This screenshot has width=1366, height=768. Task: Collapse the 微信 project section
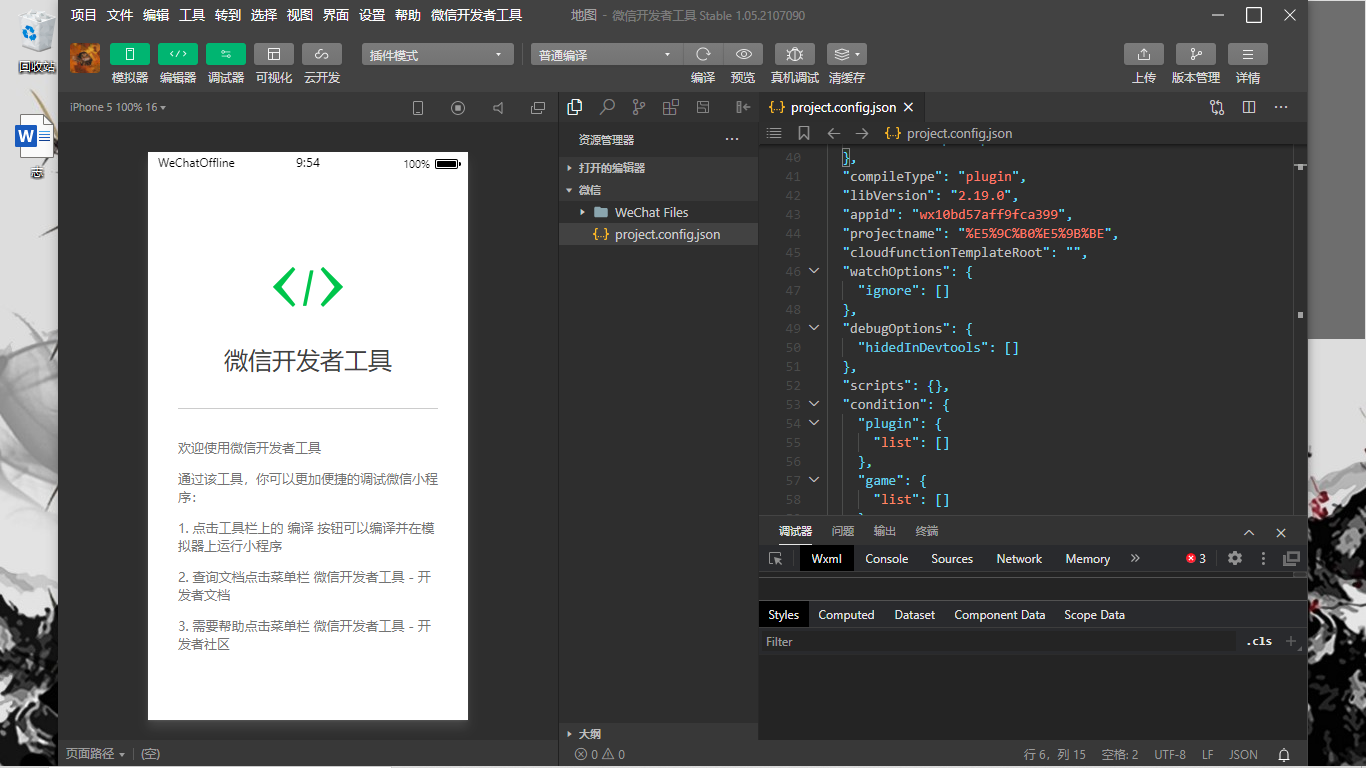tap(659, 190)
